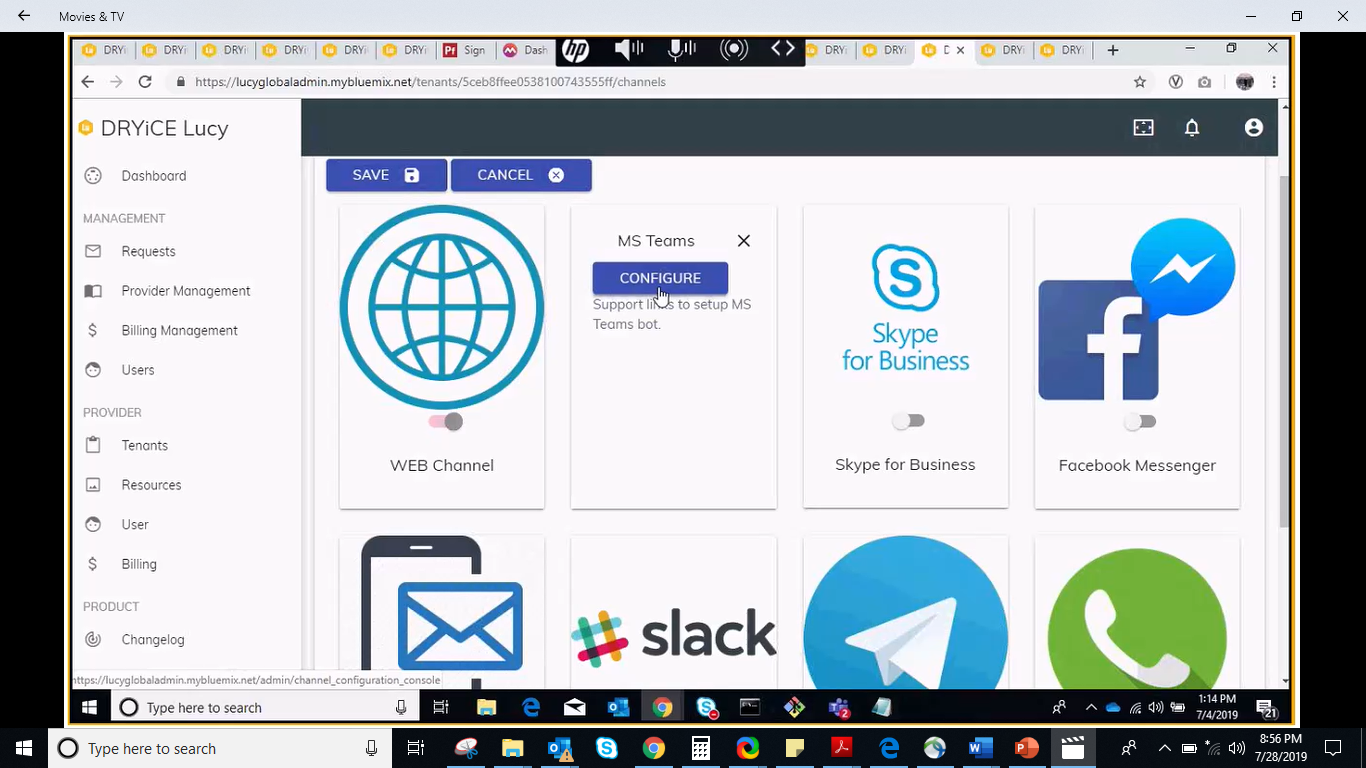Click the microphone icon in the overlay bar
Viewport: 1366px width, 768px height.
click(682, 50)
